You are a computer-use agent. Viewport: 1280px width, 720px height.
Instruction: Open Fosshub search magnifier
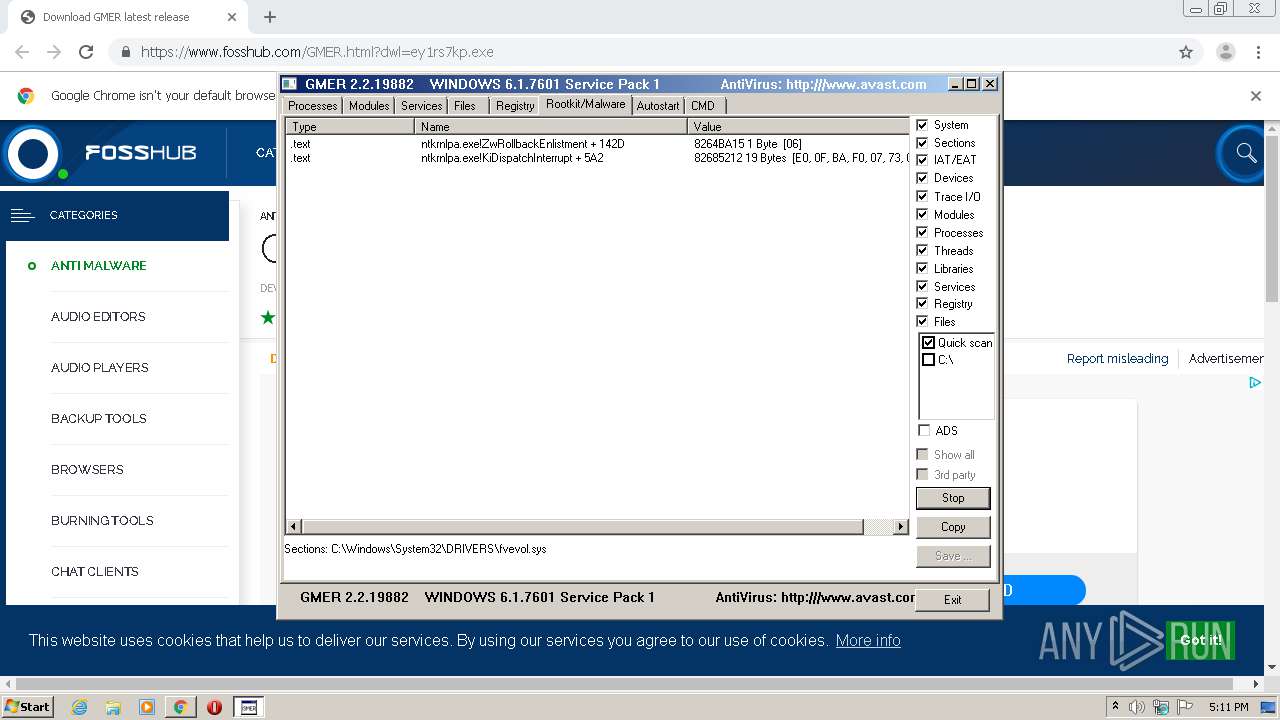pos(1246,153)
